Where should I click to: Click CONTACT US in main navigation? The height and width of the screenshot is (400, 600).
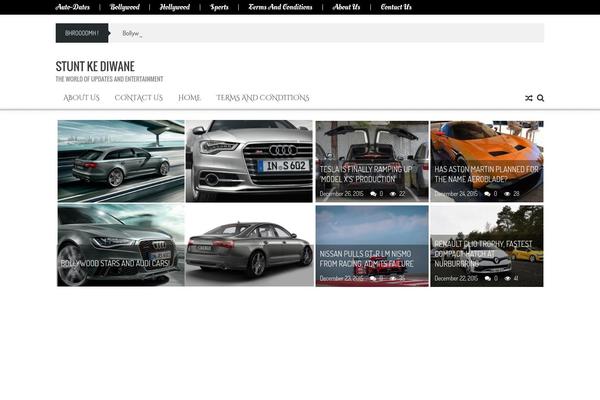(139, 98)
